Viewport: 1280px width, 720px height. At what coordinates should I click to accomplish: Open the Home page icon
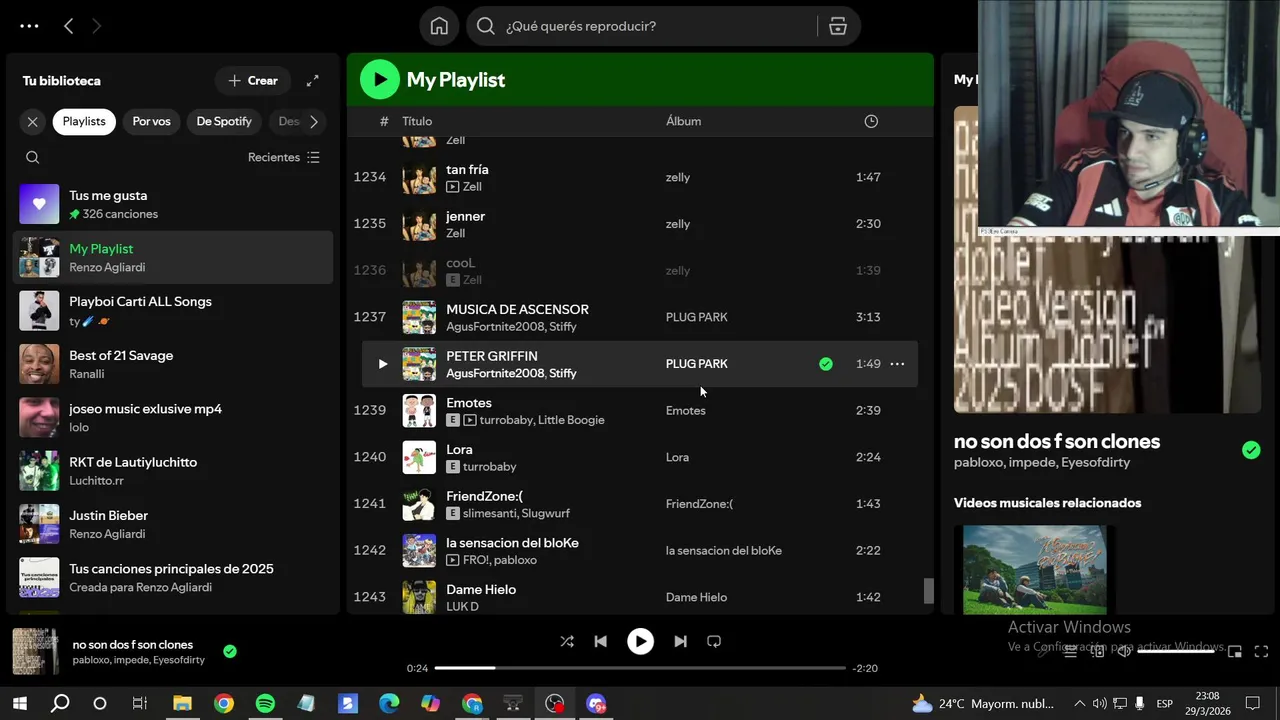[439, 26]
